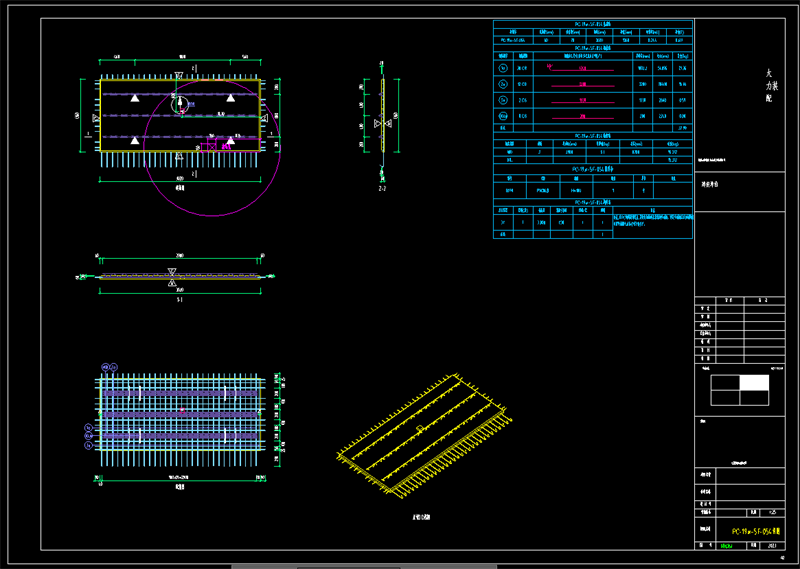Select the large magenta circle in the plan
The width and height of the screenshot is (800, 569).
[212, 148]
